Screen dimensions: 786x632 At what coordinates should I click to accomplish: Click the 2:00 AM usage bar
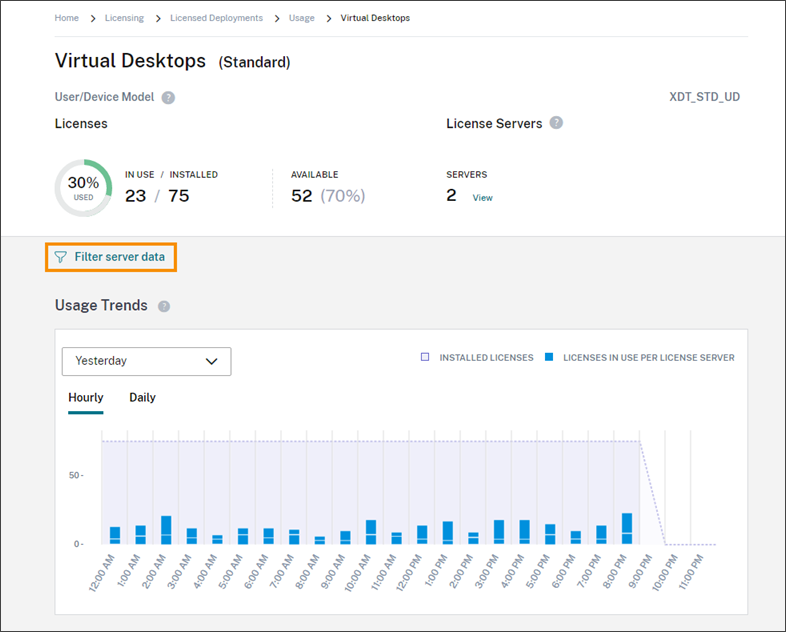(x=166, y=530)
